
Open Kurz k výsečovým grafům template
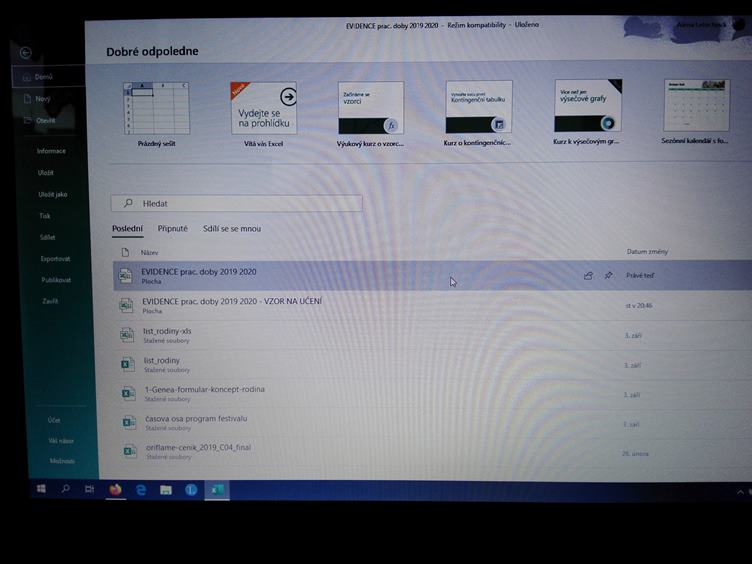587,112
